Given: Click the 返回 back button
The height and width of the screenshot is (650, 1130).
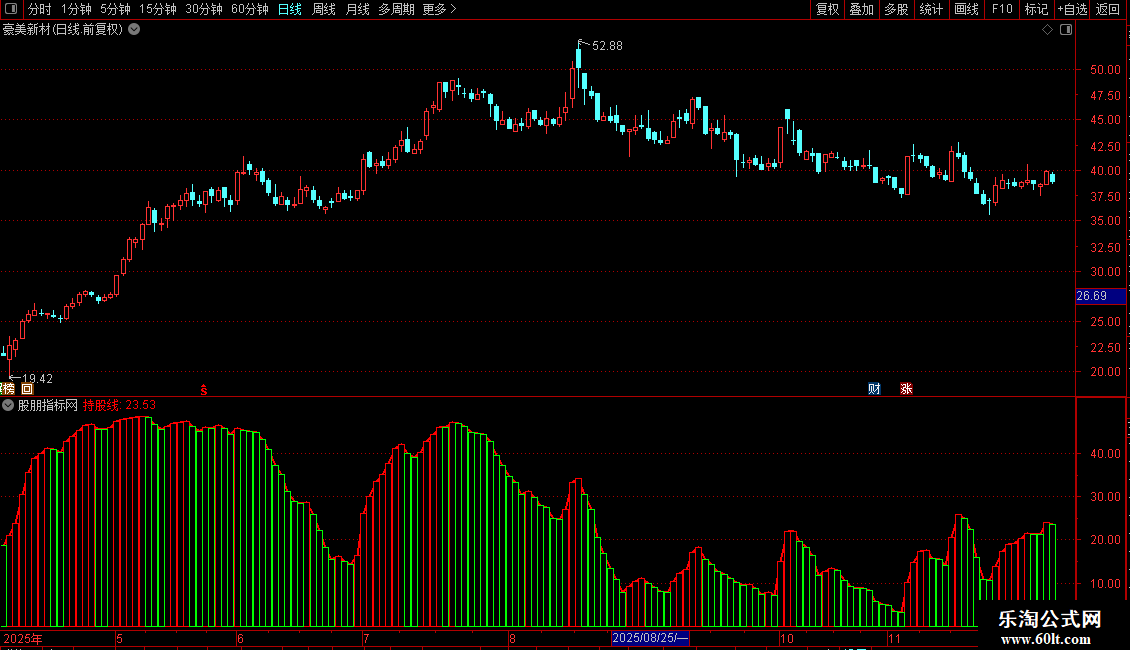Looking at the screenshot, I should pyautogui.click(x=1108, y=9).
